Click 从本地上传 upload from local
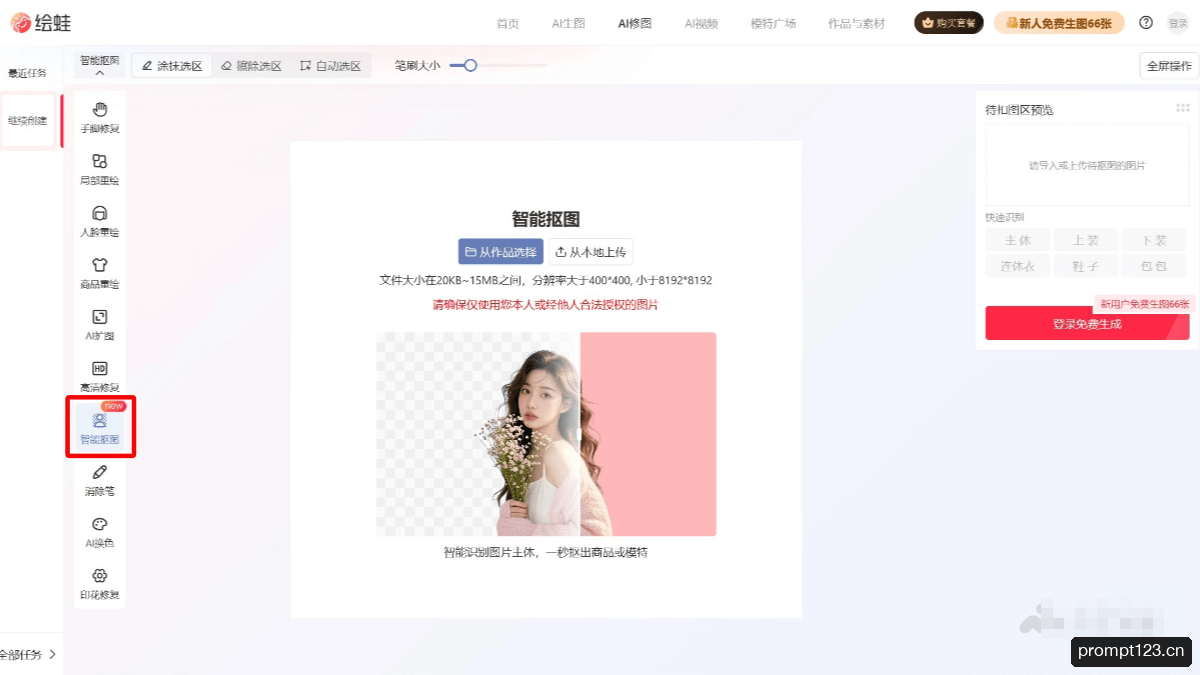1200x675 pixels. [591, 252]
